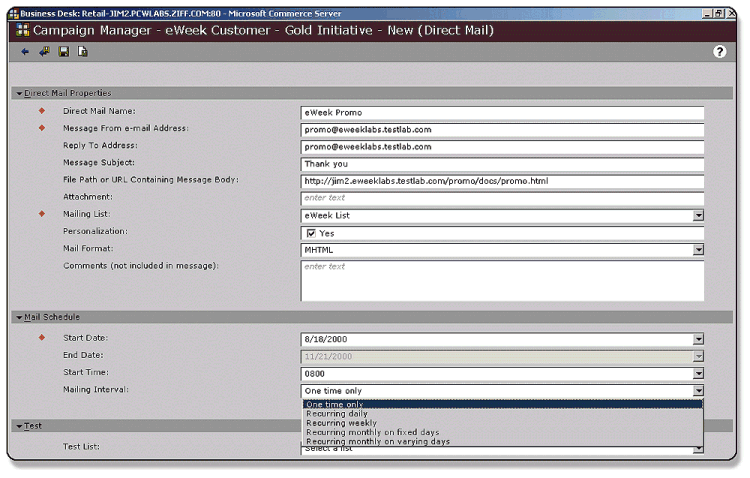Screen dimensions: 750x478
Task: Click the Message Subject field
Action: 502,164
